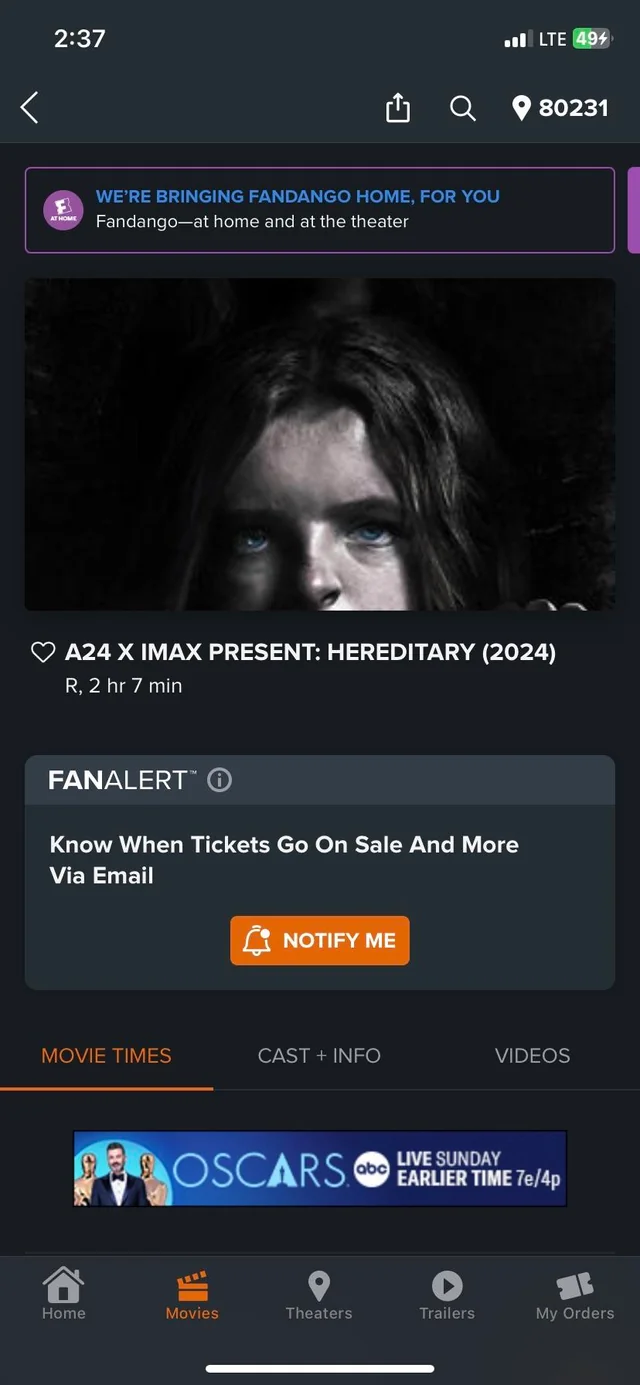The width and height of the screenshot is (640, 1385).
Task: Open FanAlert info icon
Action: 219,780
